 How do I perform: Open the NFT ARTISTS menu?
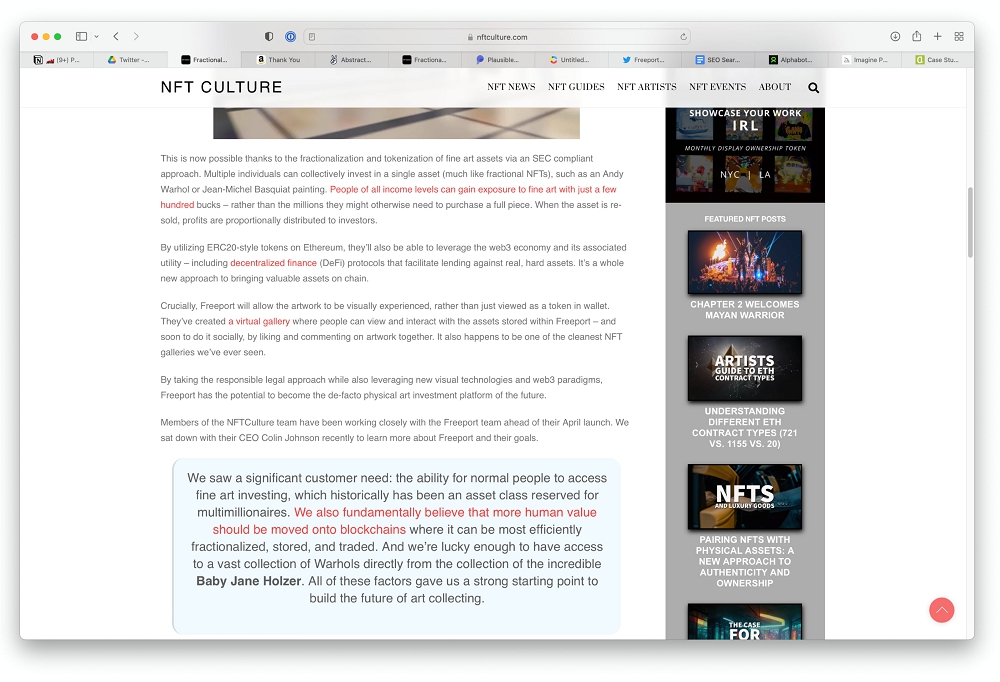click(646, 87)
